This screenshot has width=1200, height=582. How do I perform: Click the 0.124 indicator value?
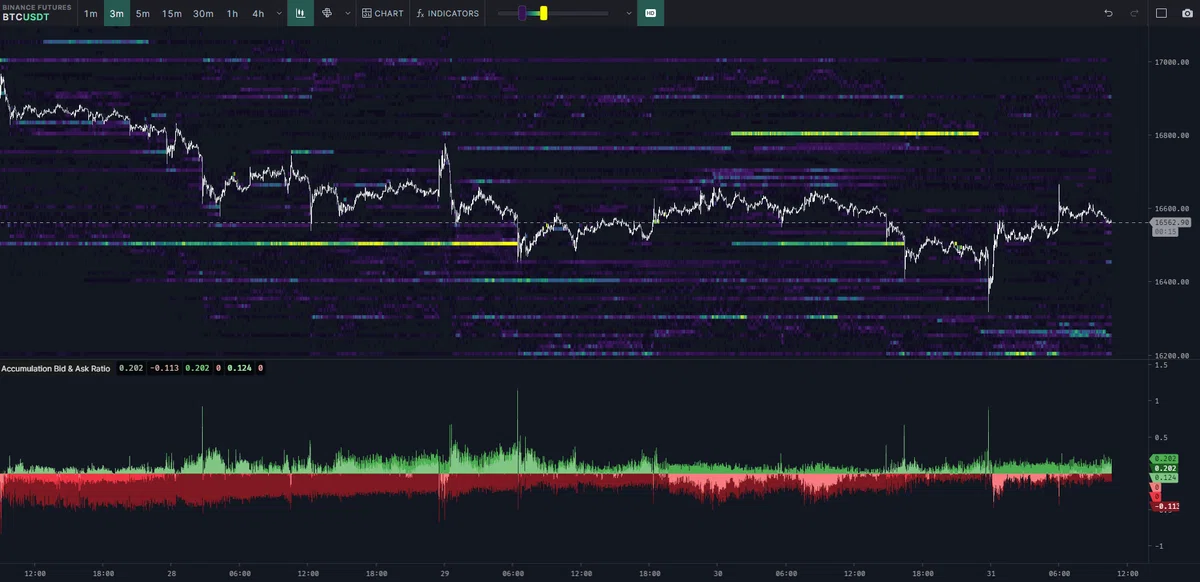[x=239, y=368]
